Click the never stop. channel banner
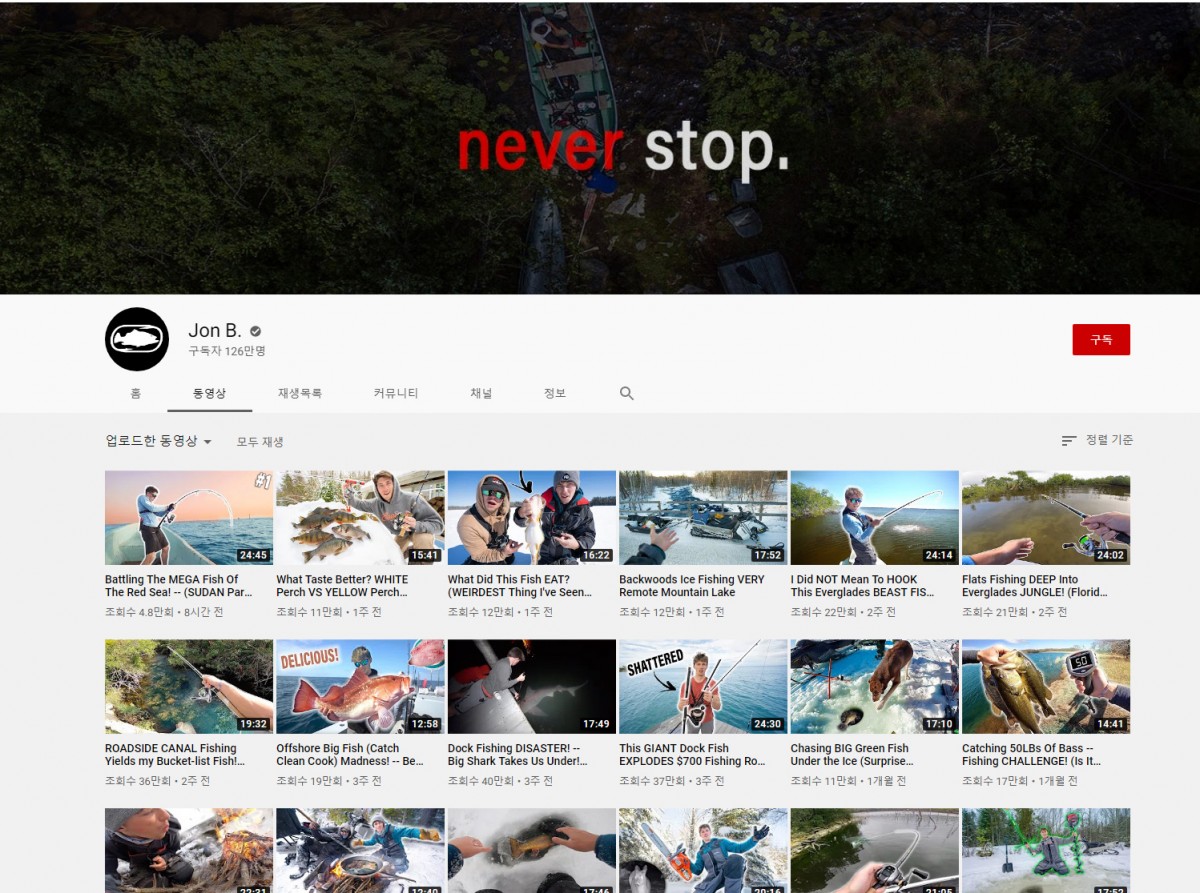The image size is (1200, 893). pos(600,147)
